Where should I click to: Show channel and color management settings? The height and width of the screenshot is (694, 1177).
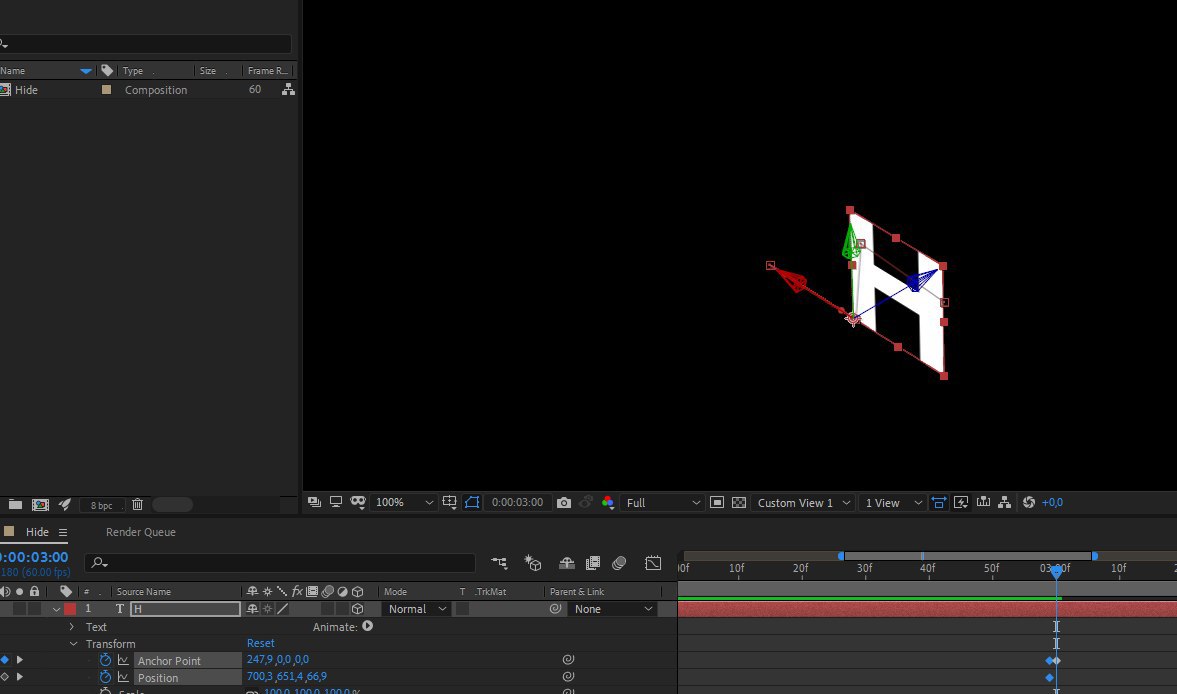(608, 503)
